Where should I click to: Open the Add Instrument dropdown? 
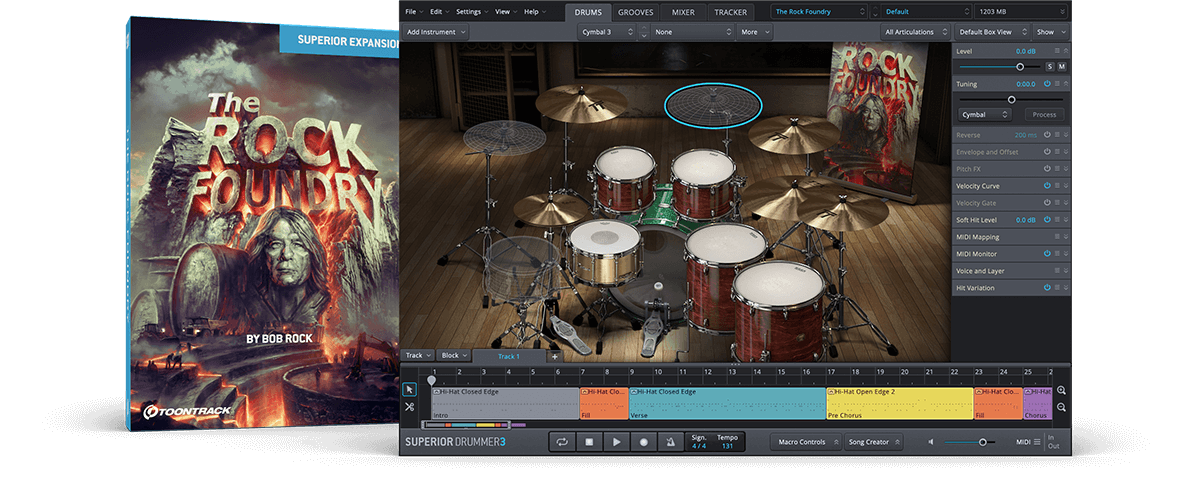point(437,32)
